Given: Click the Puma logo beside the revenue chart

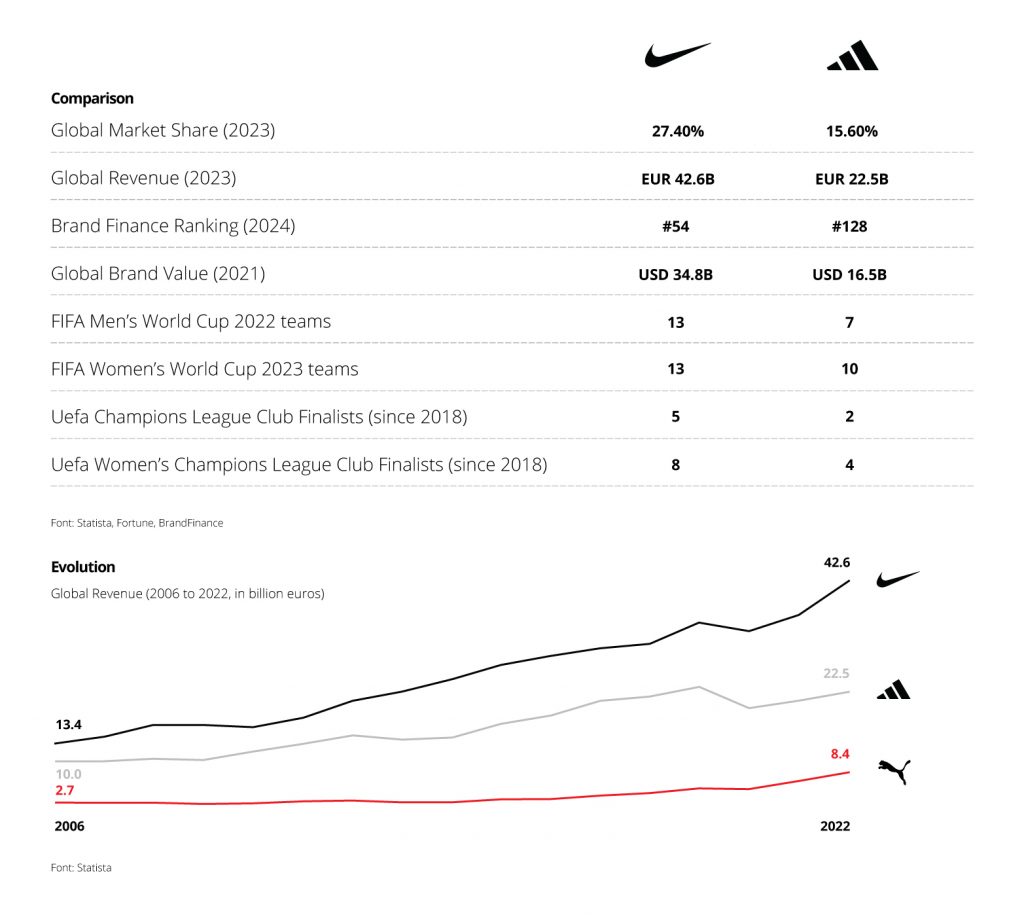Looking at the screenshot, I should (x=894, y=770).
